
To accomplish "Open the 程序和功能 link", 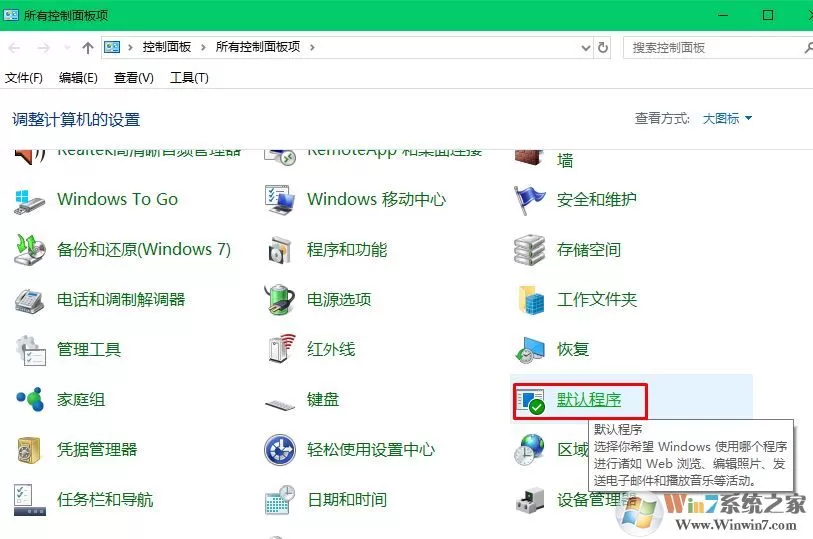I will [347, 250].
